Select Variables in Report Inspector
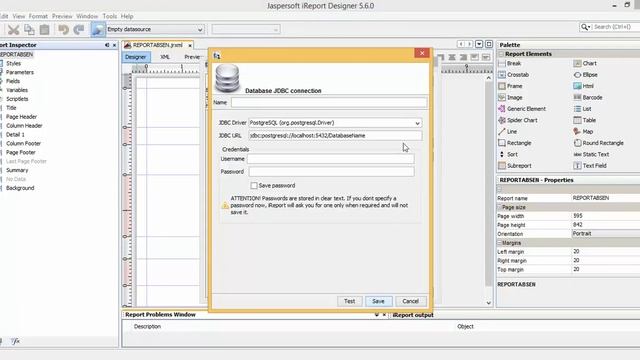The image size is (640, 360). [x=17, y=90]
